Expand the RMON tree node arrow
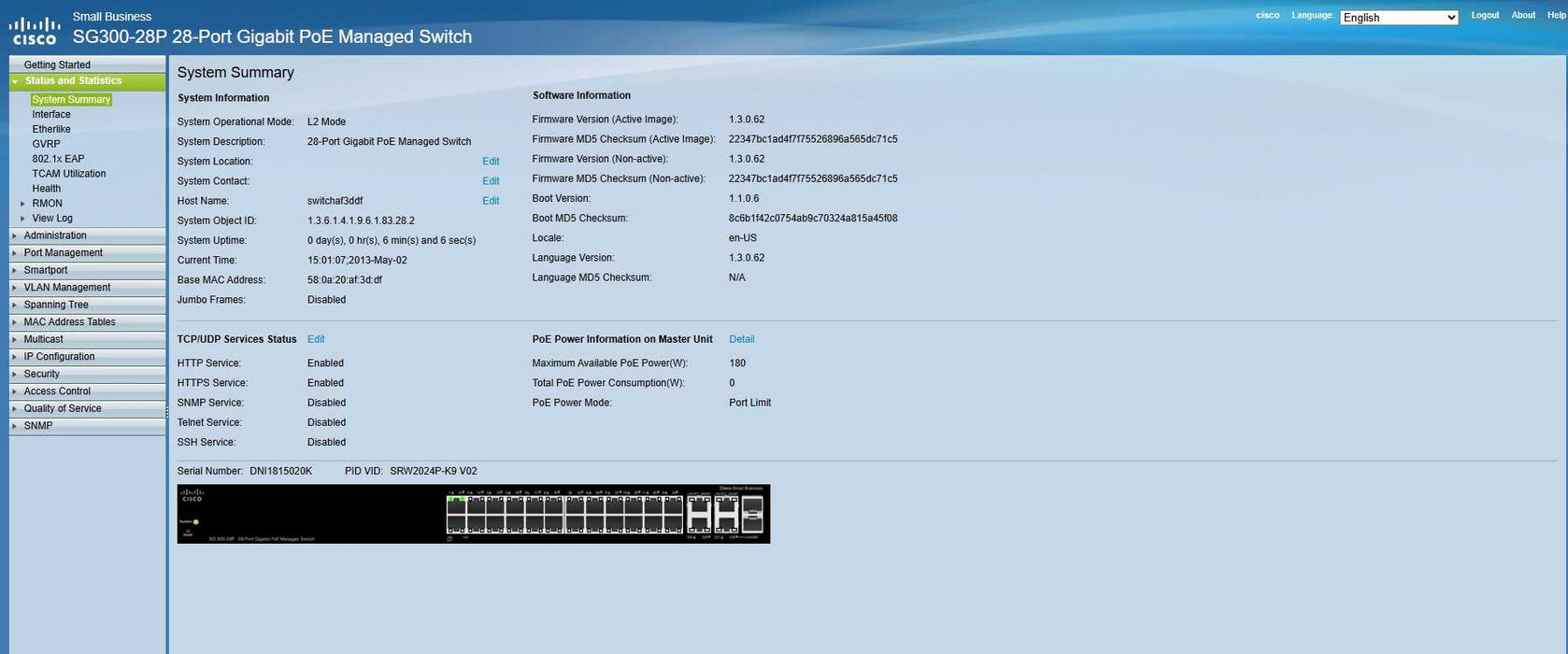The width and height of the screenshot is (1568, 654). coord(22,204)
